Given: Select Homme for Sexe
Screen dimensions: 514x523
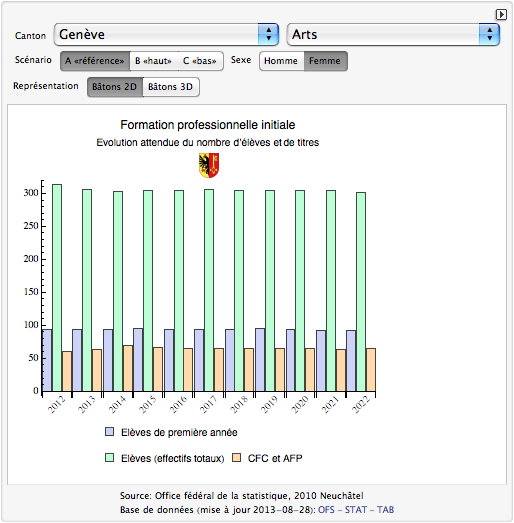Looking at the screenshot, I should pos(281,61).
